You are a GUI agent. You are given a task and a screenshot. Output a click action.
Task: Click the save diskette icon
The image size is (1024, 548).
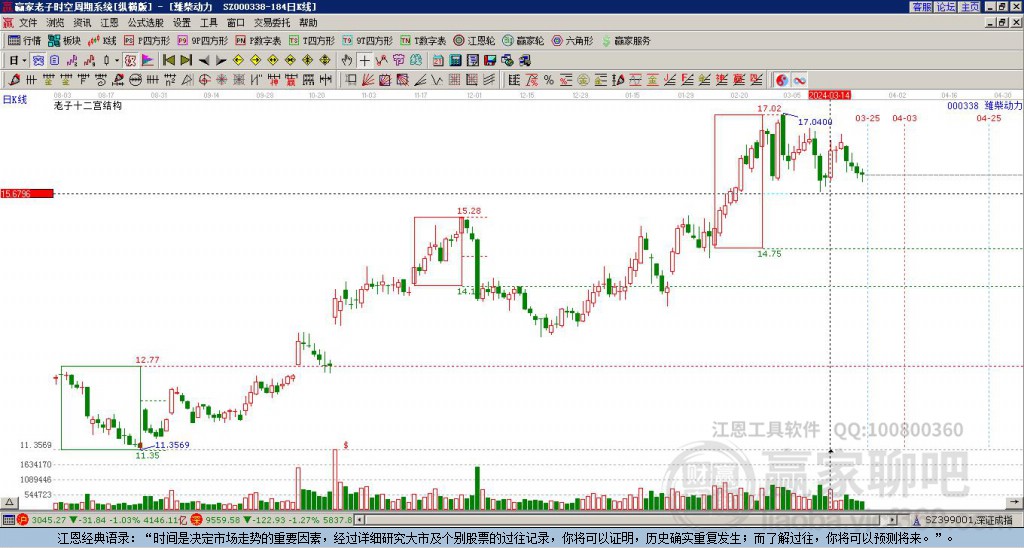(x=490, y=60)
